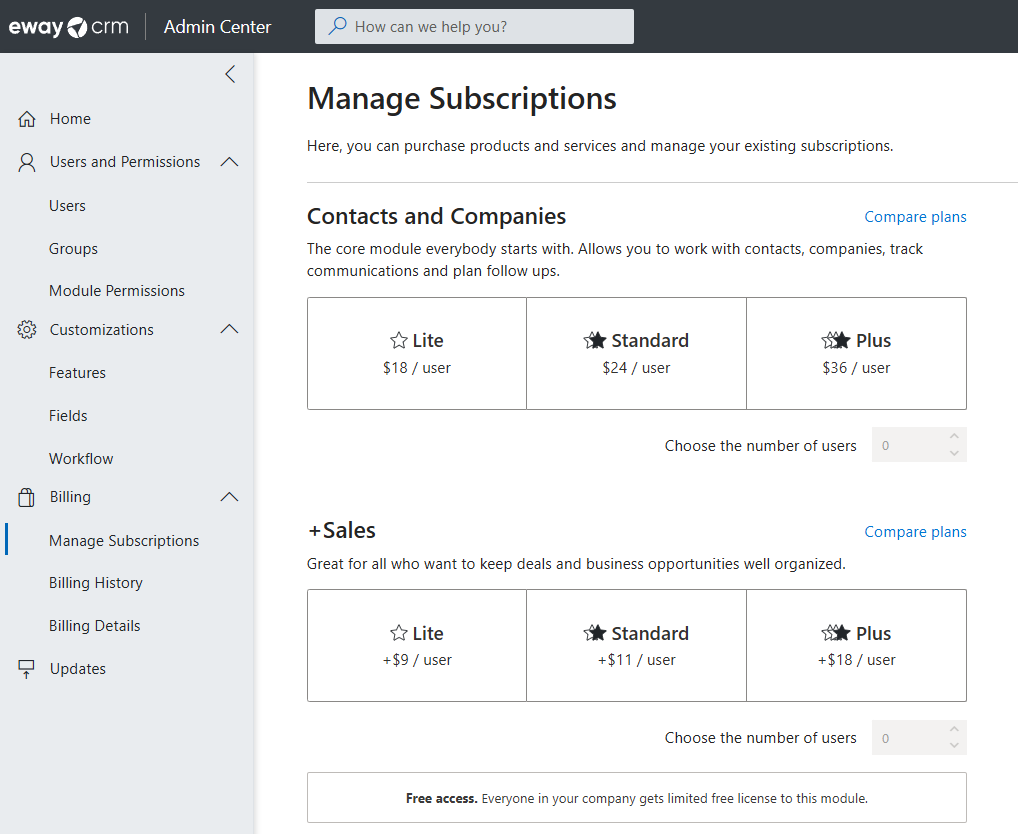Click the Customizations gear icon
The image size is (1018, 834).
[x=27, y=330]
